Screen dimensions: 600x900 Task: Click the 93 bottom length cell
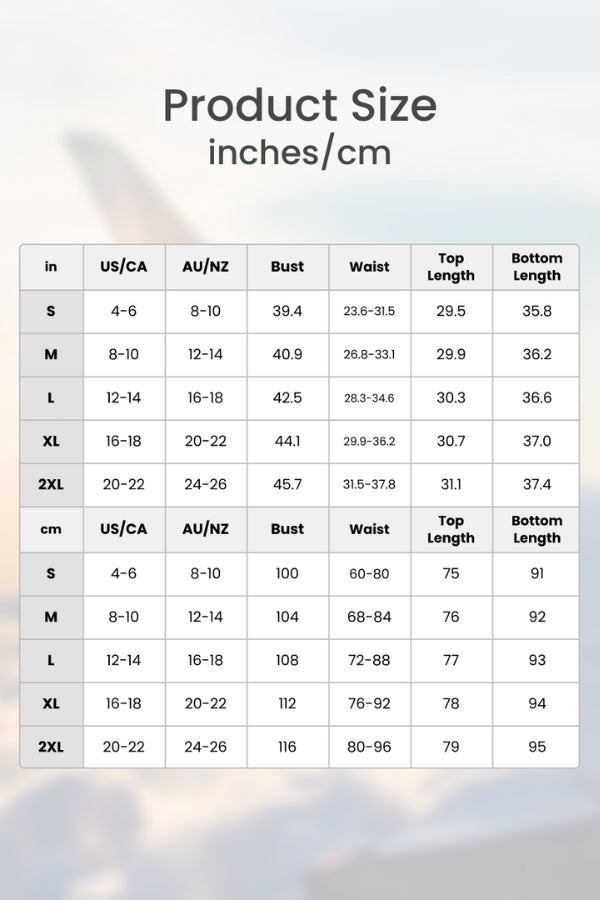coord(537,661)
